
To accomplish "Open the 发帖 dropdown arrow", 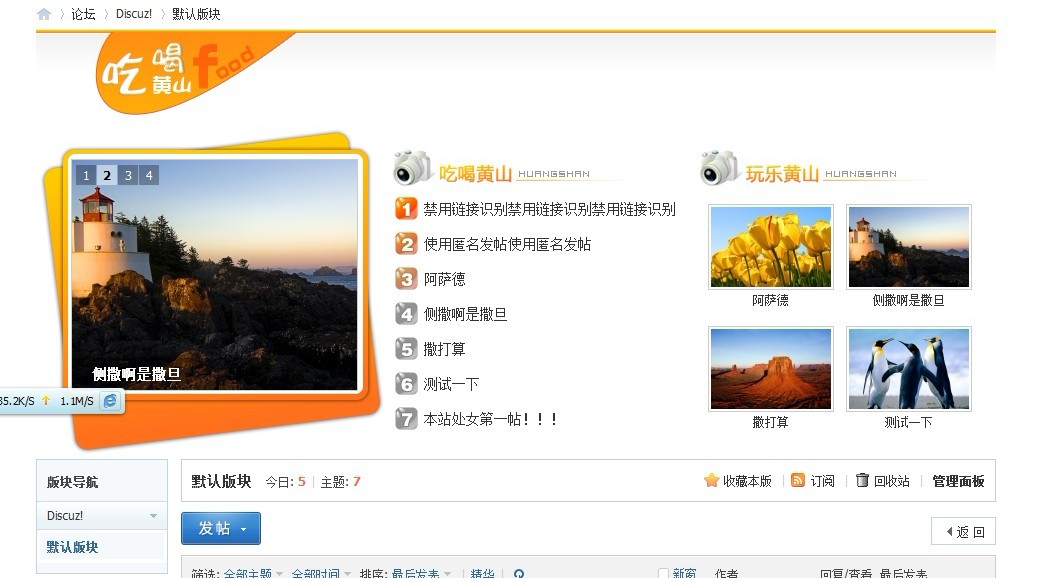I will click(244, 529).
